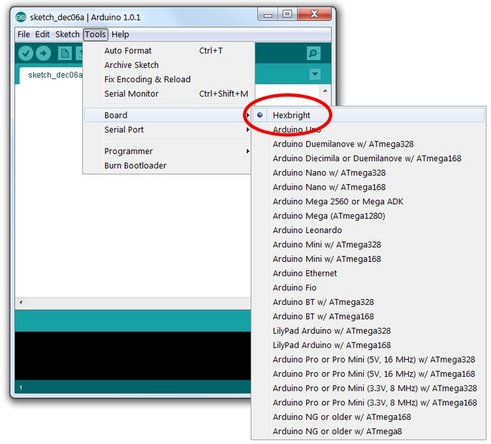Open the tab menu dropdown arrow
The image size is (491, 444).
(315, 74)
